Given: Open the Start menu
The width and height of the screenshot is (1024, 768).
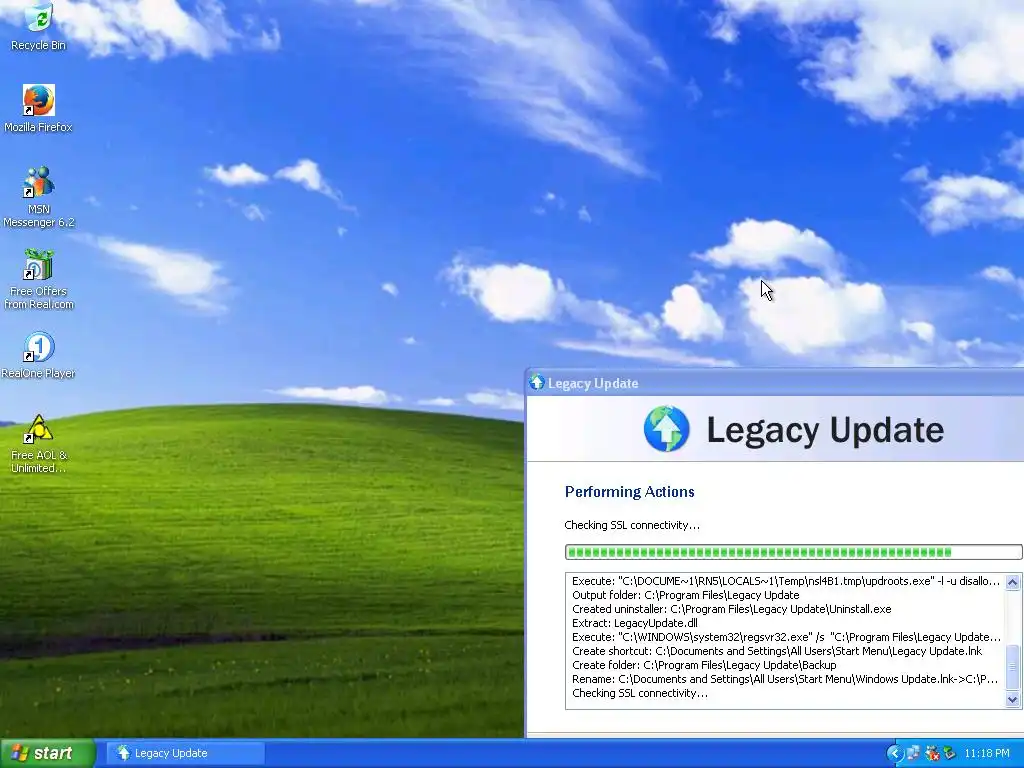Looking at the screenshot, I should [x=48, y=753].
